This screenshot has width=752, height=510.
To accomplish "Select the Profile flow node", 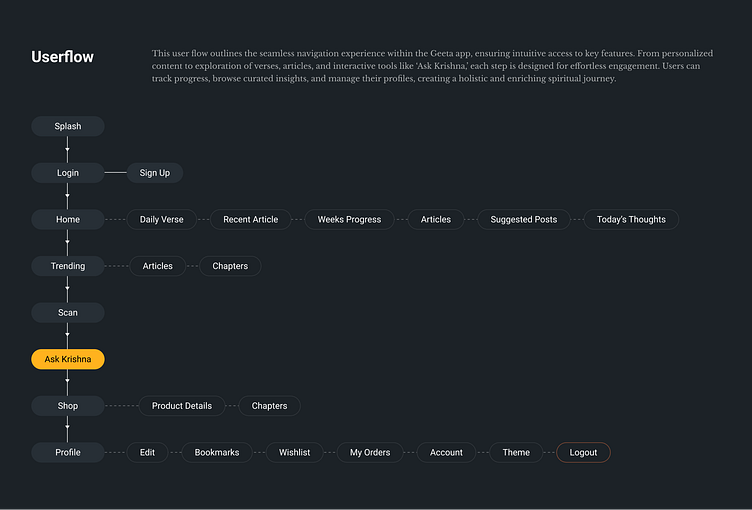I will pos(68,452).
